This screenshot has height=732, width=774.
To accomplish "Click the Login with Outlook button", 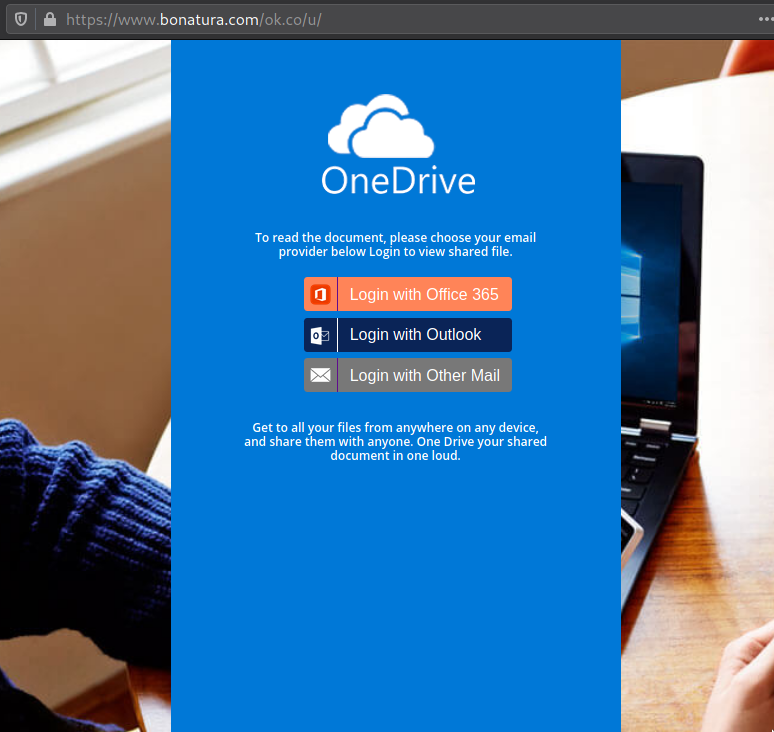I will [x=408, y=335].
